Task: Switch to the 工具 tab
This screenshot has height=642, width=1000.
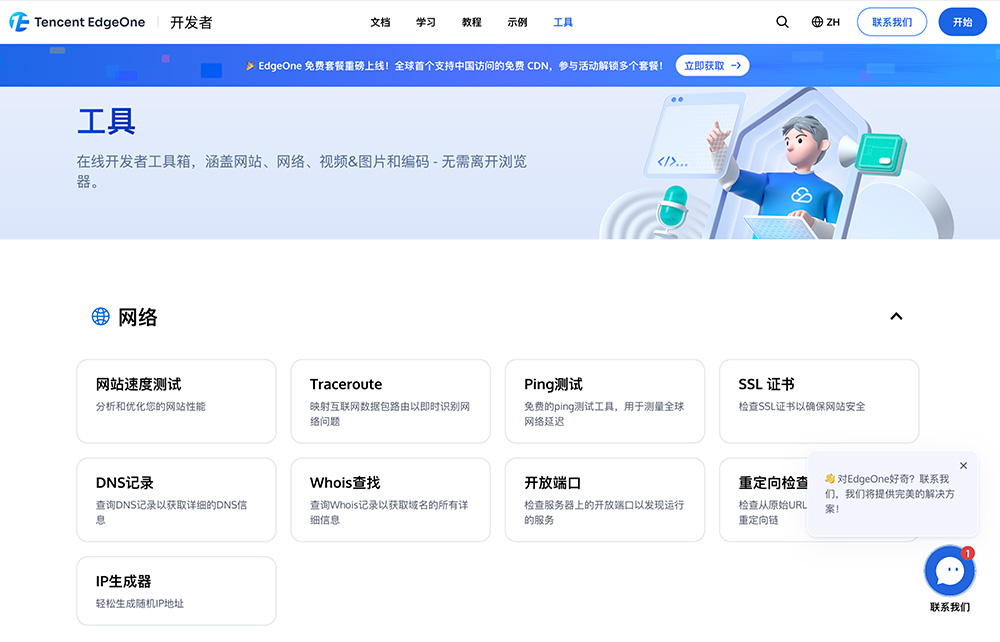Action: (x=562, y=21)
